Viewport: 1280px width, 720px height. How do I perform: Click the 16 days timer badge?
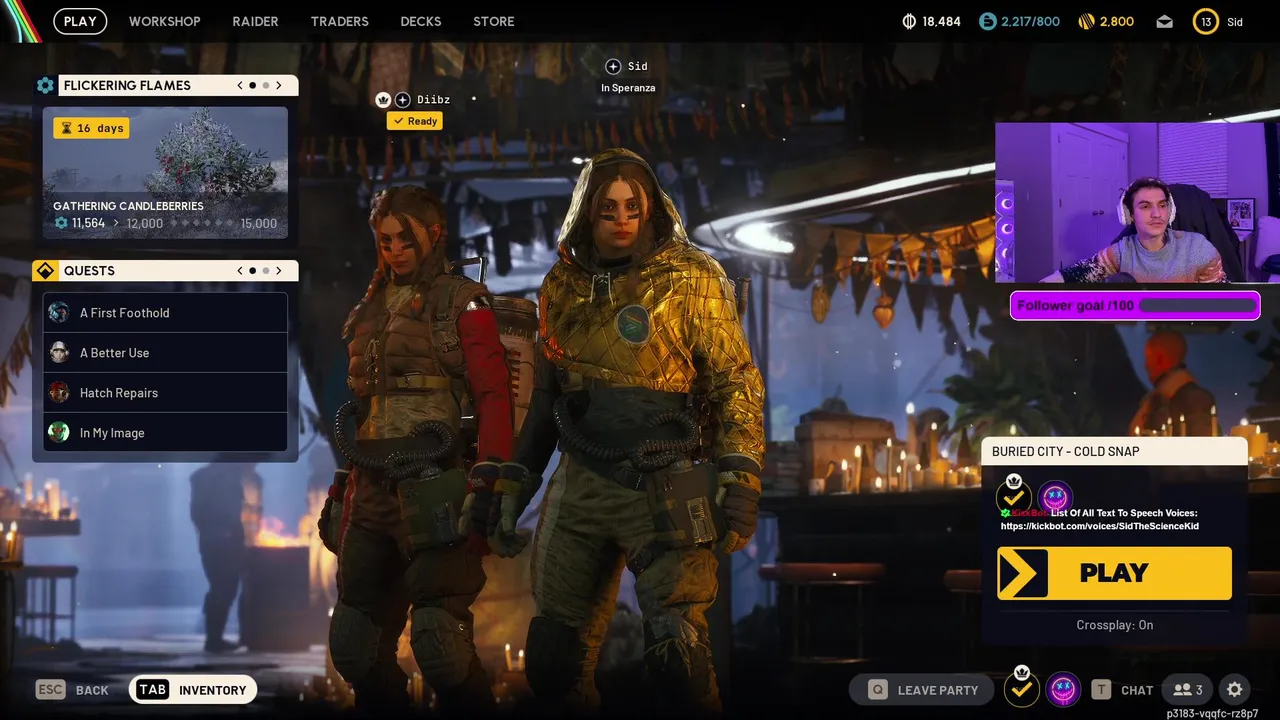[x=91, y=128]
